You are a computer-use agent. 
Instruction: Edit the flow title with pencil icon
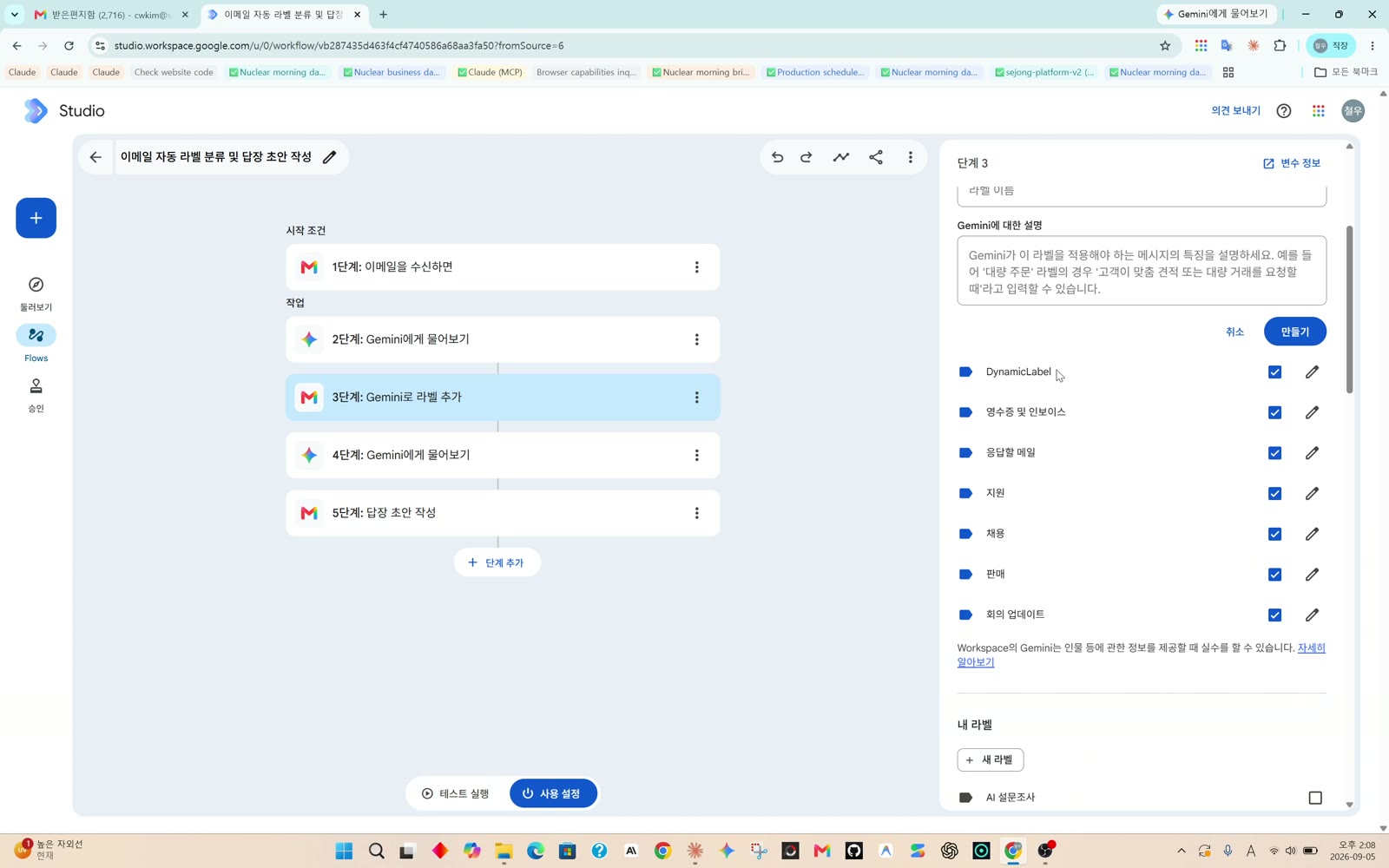point(330,157)
